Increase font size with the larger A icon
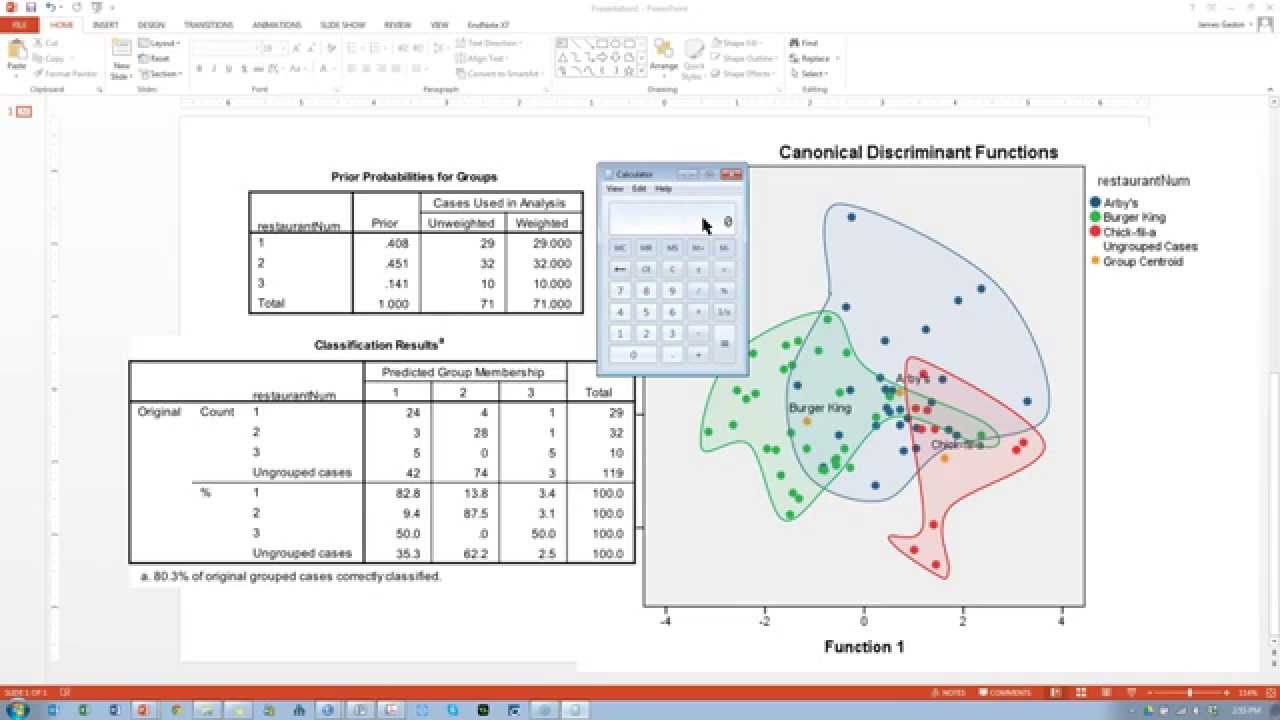The height and width of the screenshot is (720, 1280). [x=296, y=47]
